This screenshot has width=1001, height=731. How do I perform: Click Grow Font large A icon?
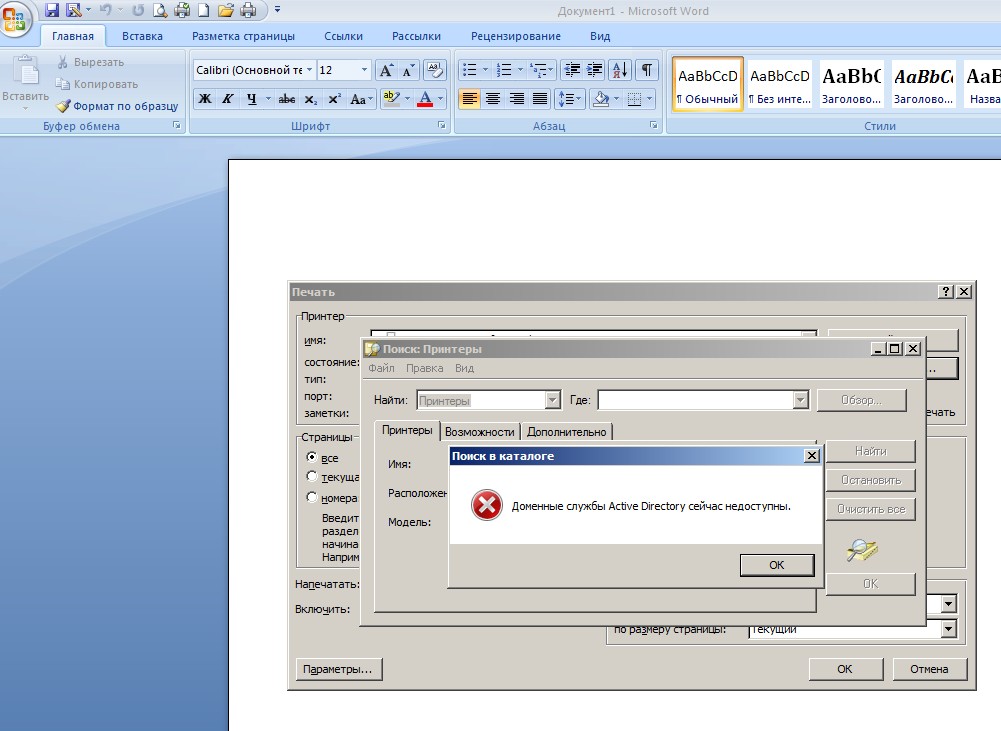click(x=386, y=70)
